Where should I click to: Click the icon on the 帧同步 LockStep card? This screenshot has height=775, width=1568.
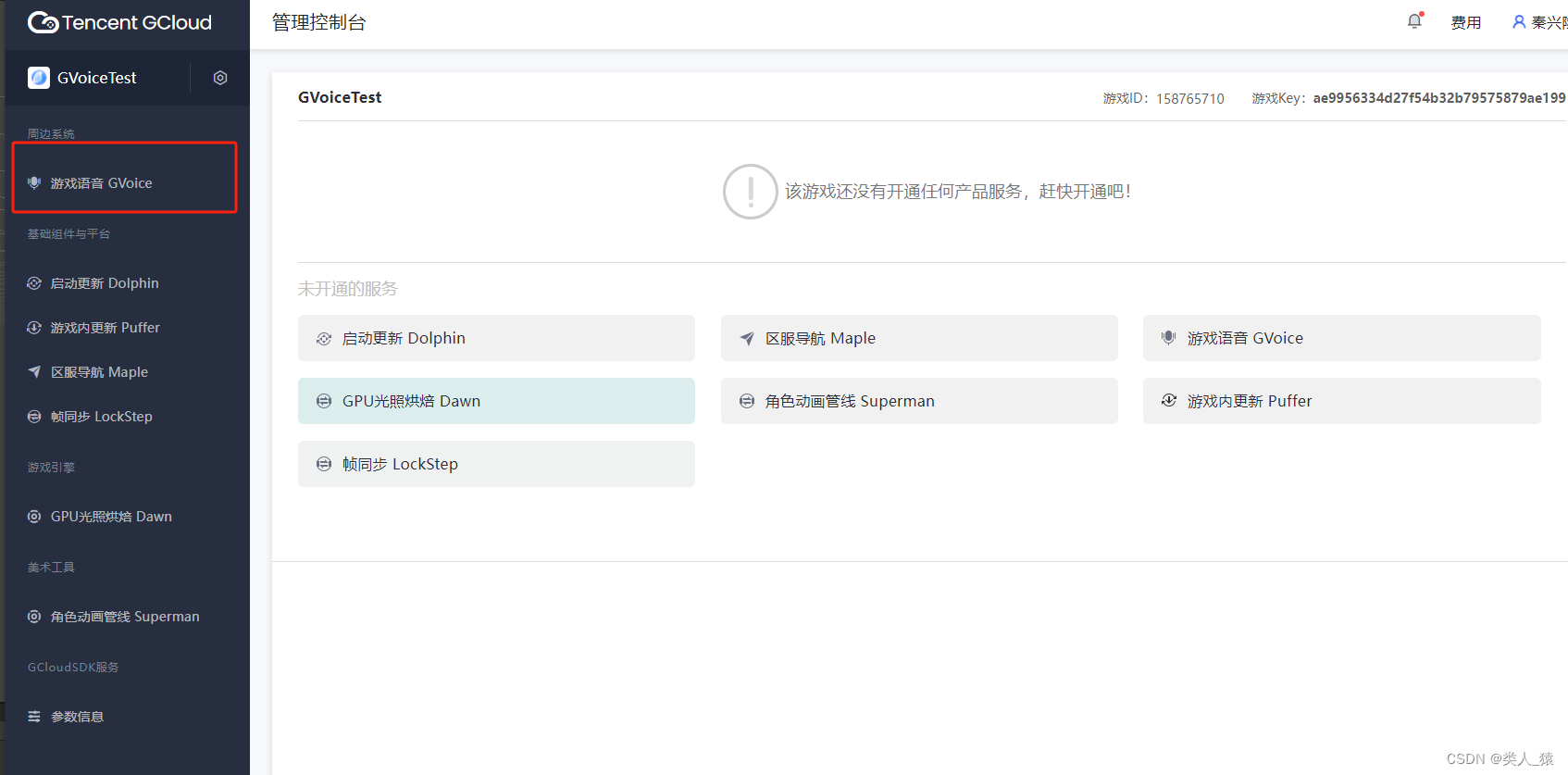point(324,464)
